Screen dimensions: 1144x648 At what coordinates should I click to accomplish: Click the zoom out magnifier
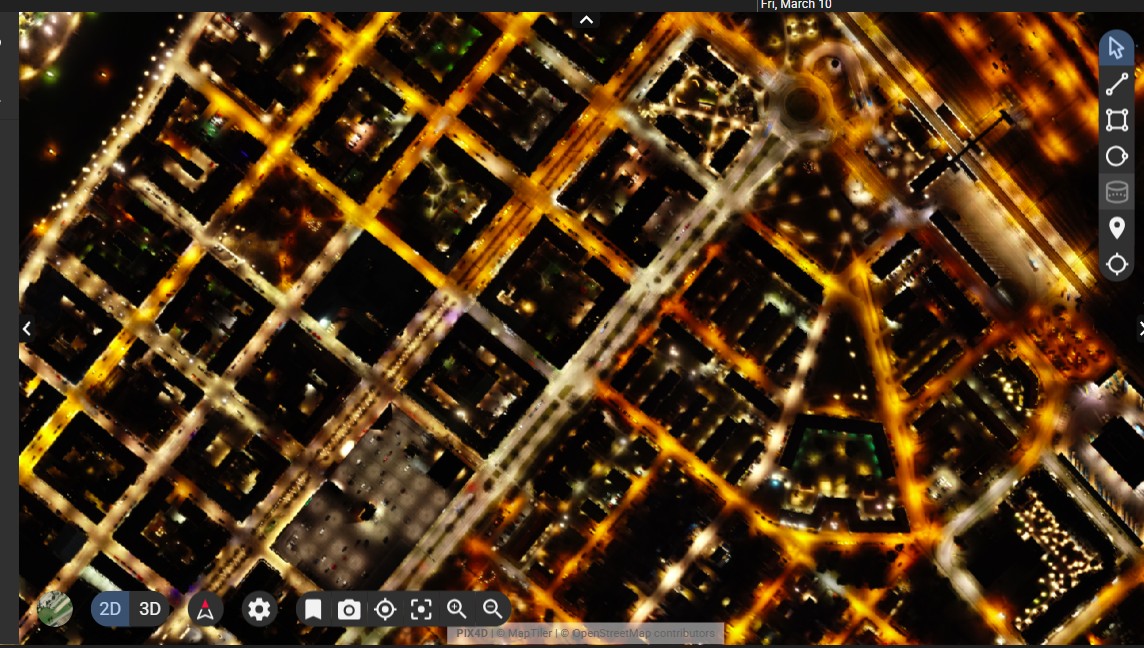(492, 609)
